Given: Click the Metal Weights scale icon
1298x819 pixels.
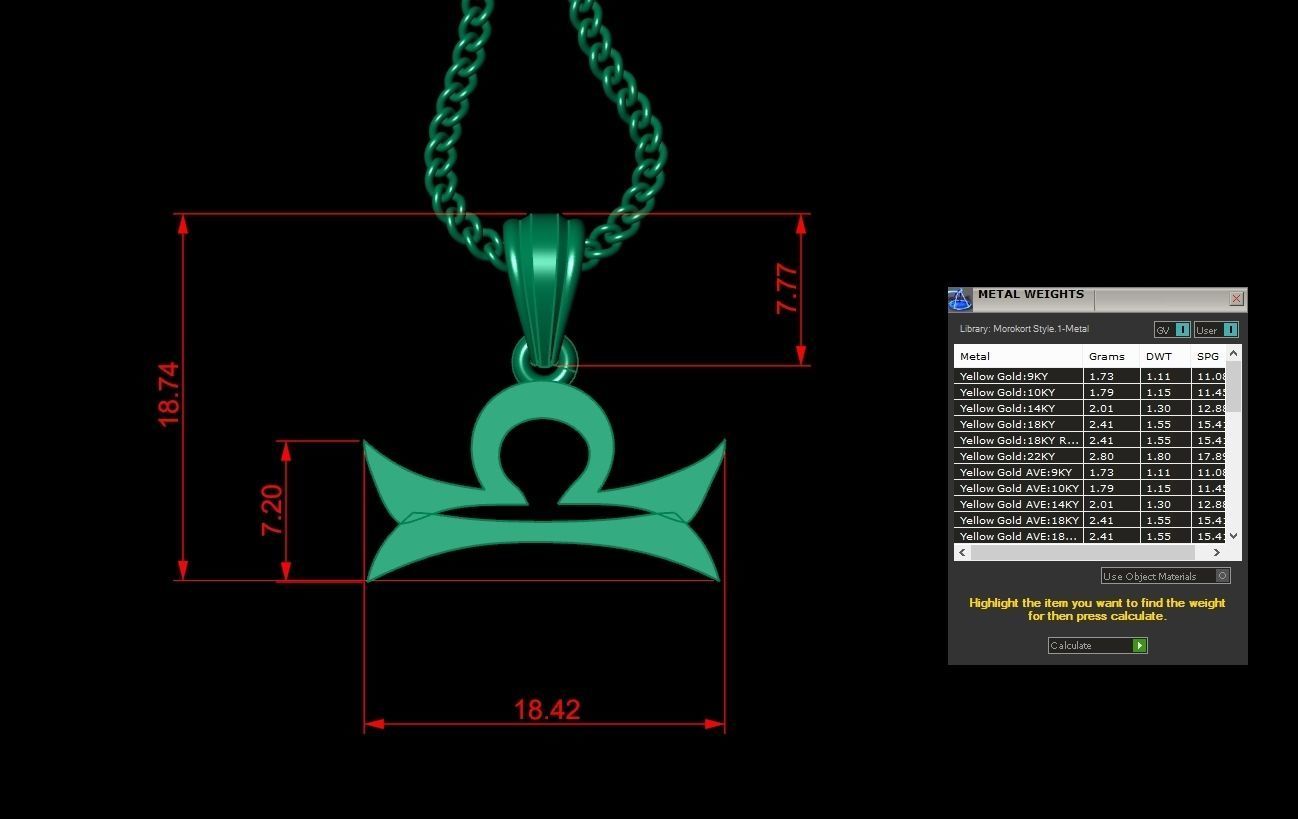Looking at the screenshot, I should (960, 300).
